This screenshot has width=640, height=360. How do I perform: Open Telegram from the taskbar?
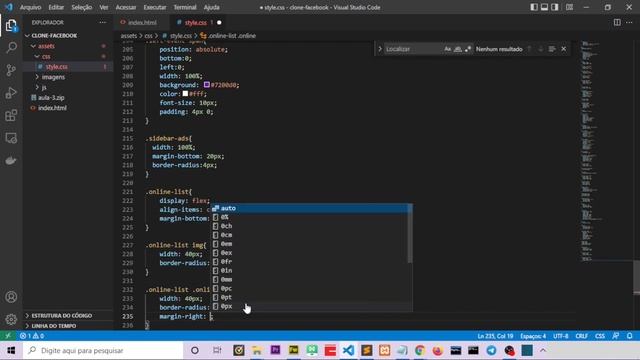click(491, 350)
